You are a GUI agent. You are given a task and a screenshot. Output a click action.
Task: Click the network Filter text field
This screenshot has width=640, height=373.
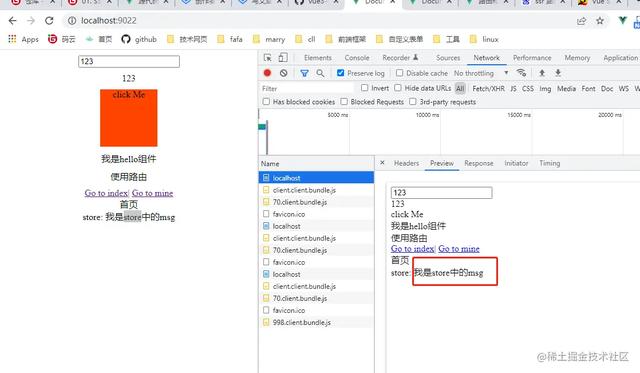[x=306, y=88]
